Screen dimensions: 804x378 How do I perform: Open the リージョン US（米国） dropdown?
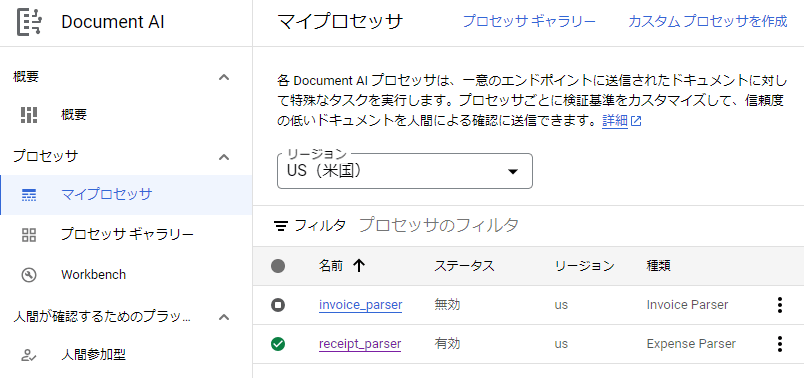(405, 171)
